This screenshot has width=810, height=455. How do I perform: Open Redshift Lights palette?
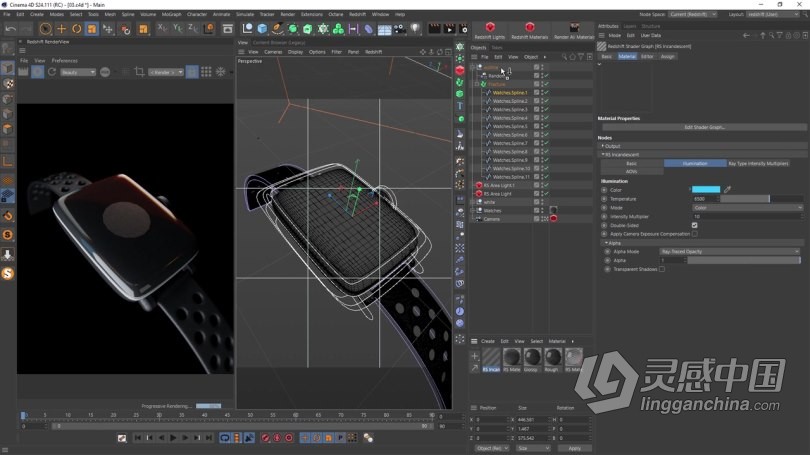(x=490, y=30)
